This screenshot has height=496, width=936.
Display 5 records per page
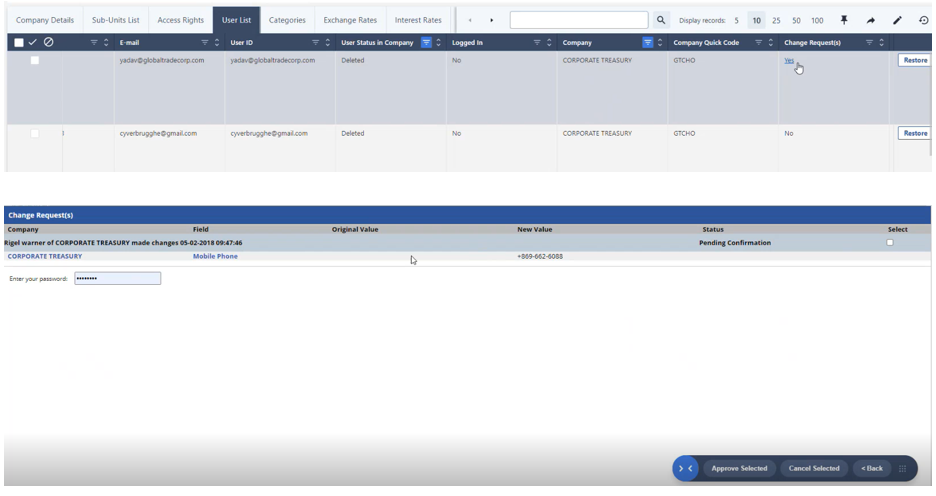click(737, 20)
